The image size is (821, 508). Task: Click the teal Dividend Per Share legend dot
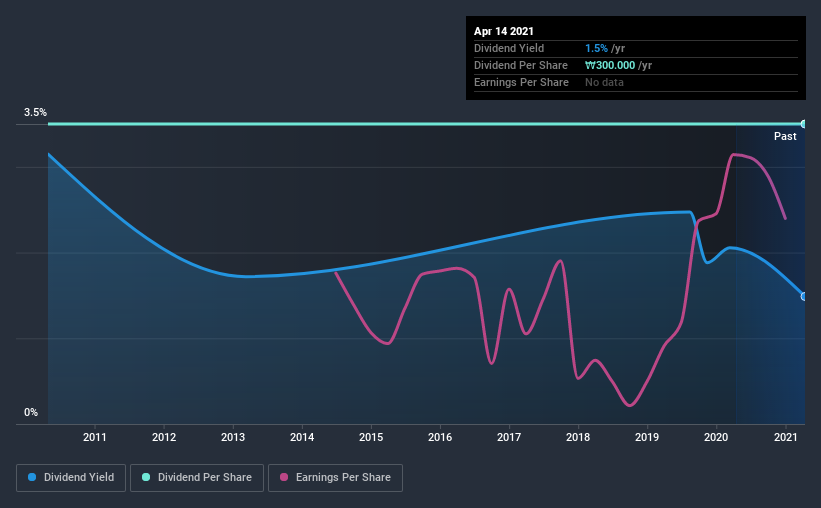[146, 477]
